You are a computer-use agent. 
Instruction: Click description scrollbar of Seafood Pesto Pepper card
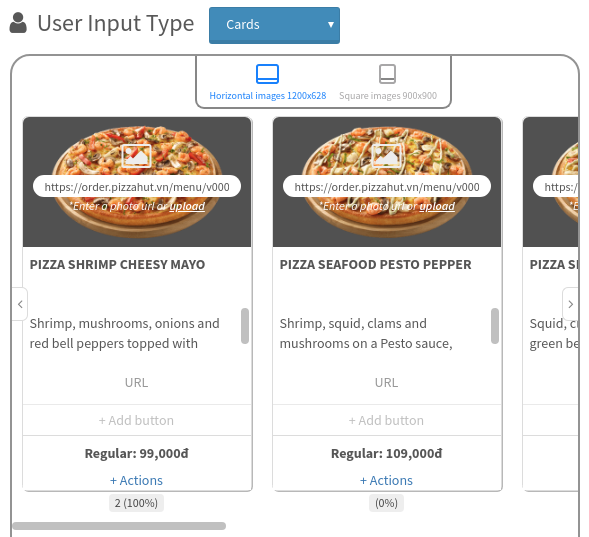point(495,326)
